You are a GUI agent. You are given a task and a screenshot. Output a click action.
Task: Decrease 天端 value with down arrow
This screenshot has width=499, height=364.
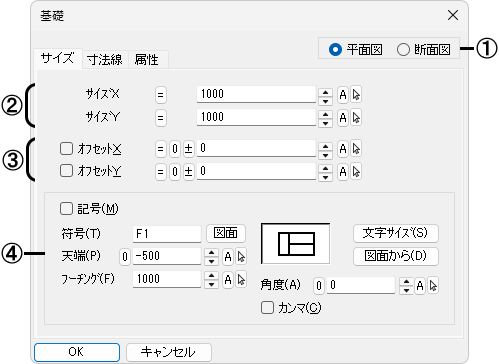click(211, 261)
